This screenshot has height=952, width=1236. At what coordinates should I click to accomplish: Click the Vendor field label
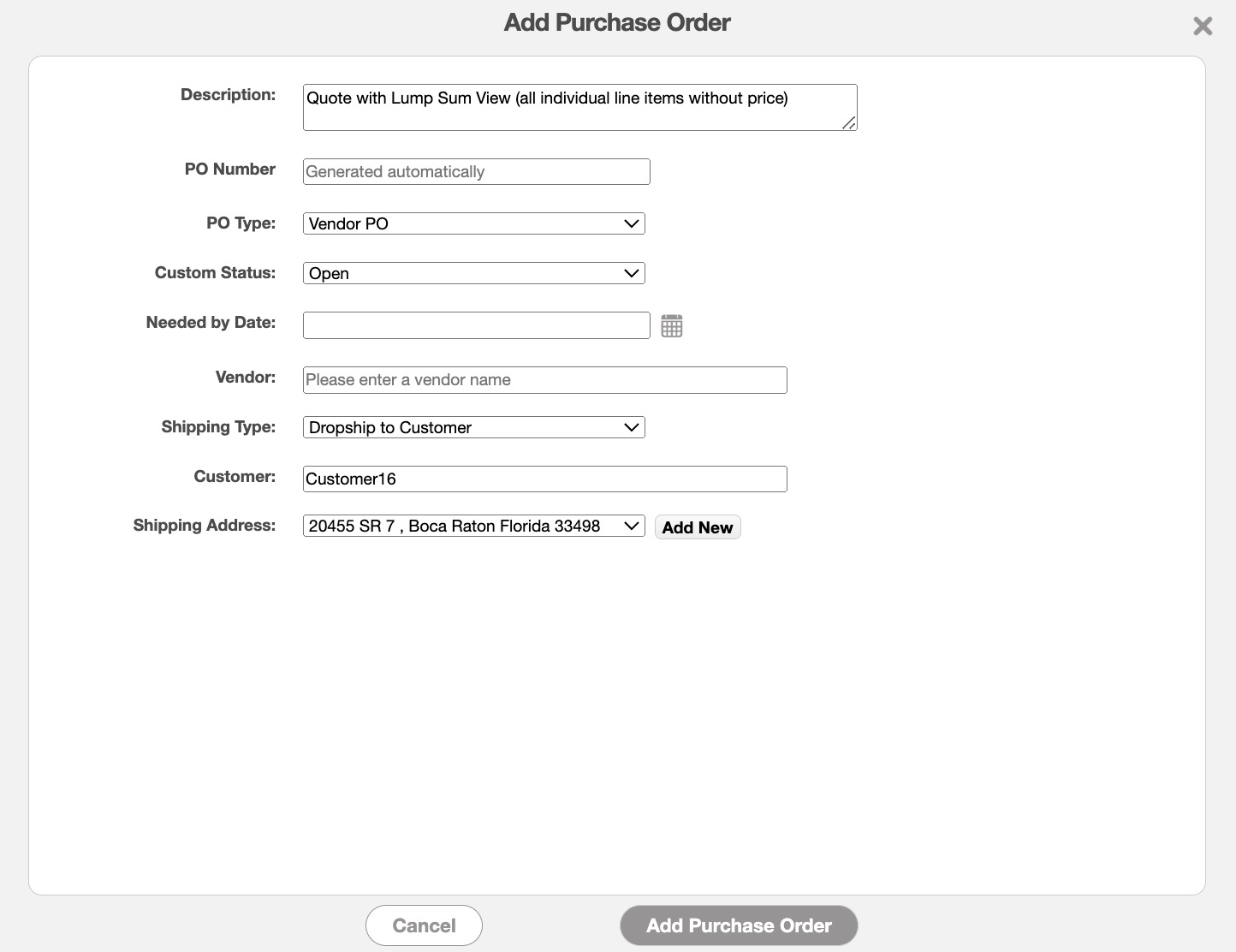246,378
